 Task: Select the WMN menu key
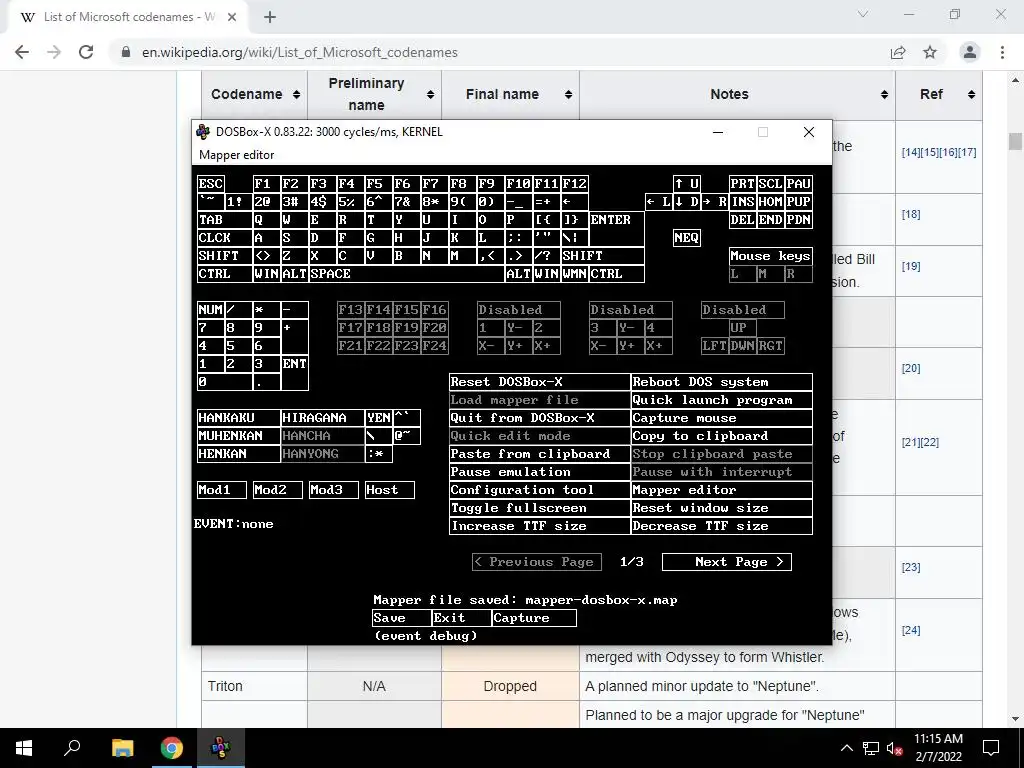pyautogui.click(x=575, y=274)
